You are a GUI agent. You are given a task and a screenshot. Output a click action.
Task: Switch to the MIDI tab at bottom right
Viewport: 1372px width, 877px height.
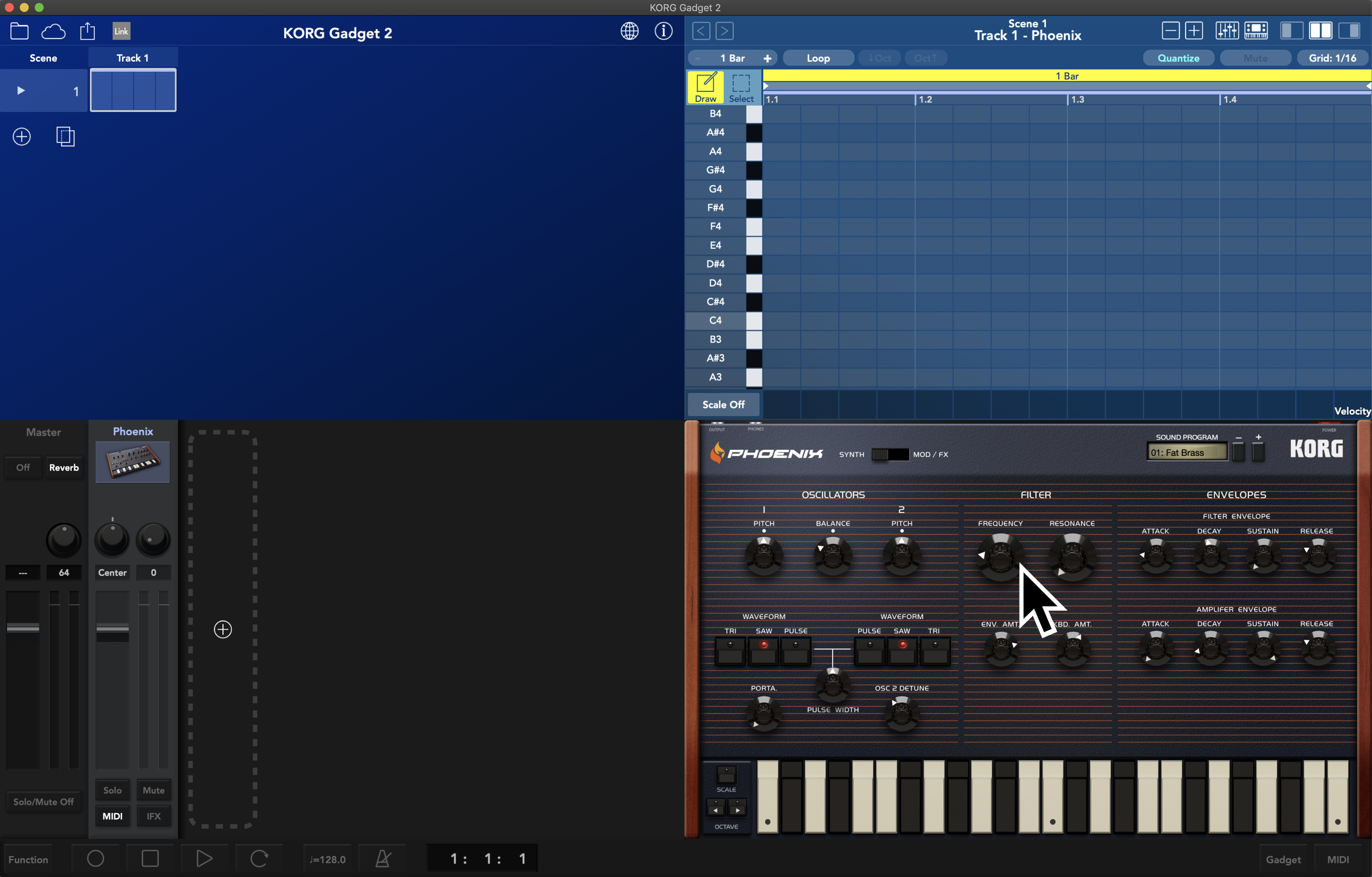point(1338,859)
